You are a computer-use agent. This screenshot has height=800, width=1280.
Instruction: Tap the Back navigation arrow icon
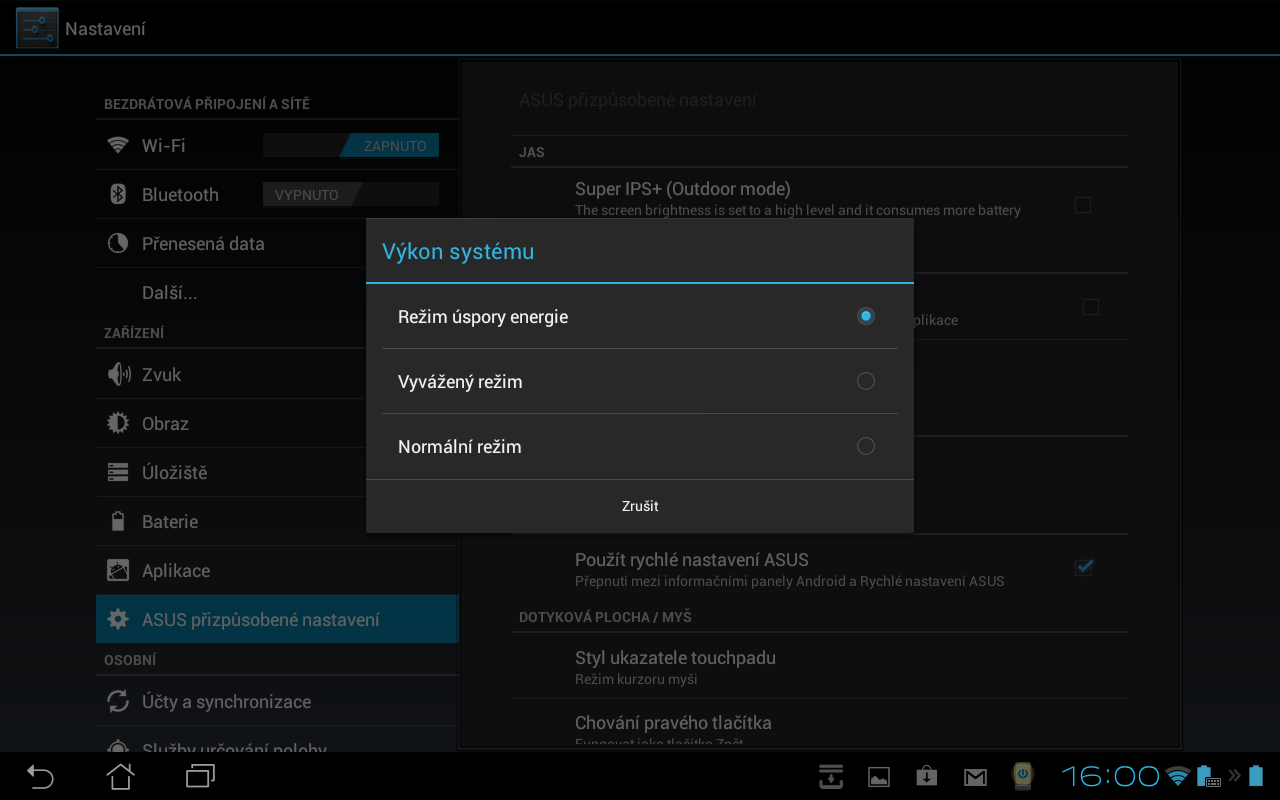pyautogui.click(x=38, y=776)
